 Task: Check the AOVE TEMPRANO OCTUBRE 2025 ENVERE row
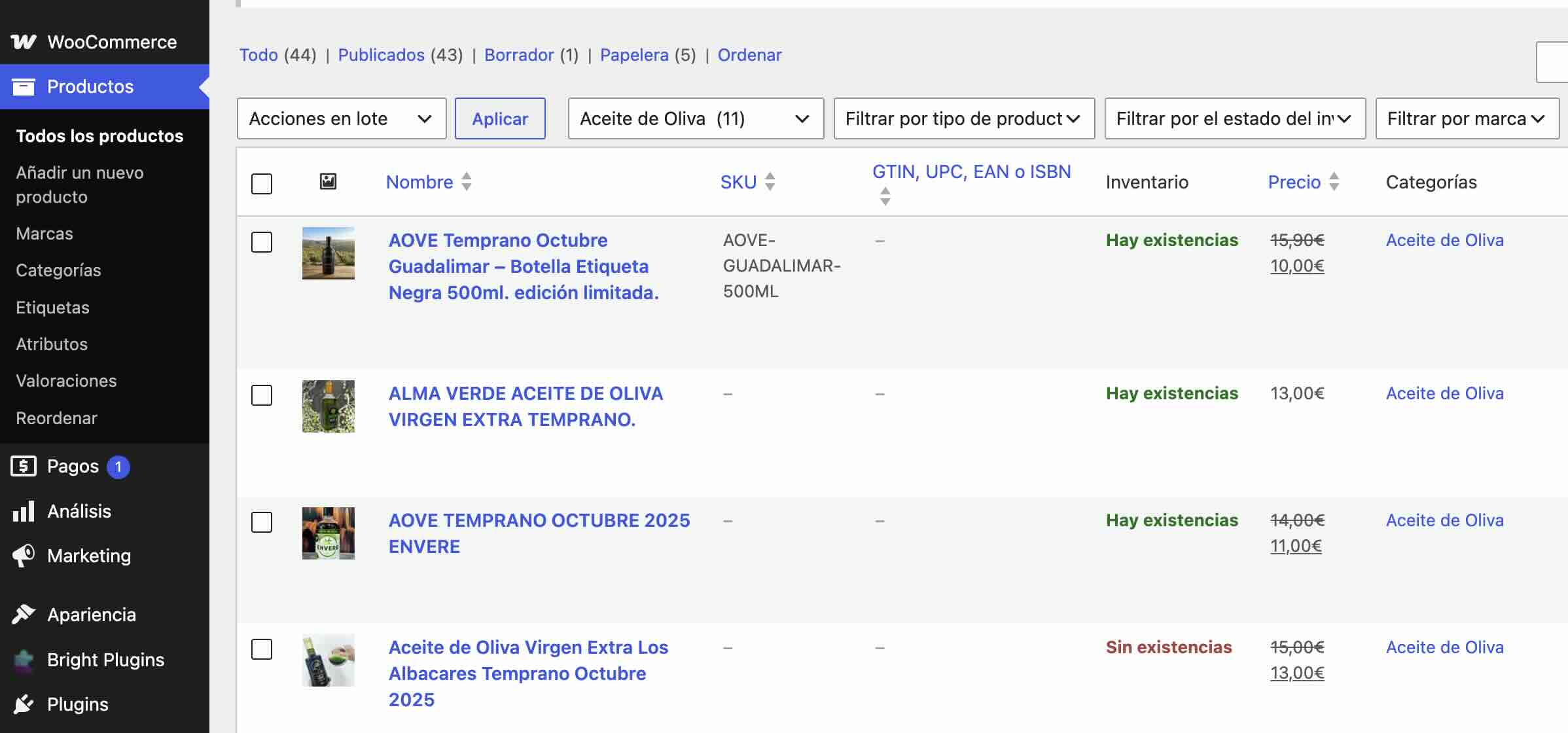262,522
